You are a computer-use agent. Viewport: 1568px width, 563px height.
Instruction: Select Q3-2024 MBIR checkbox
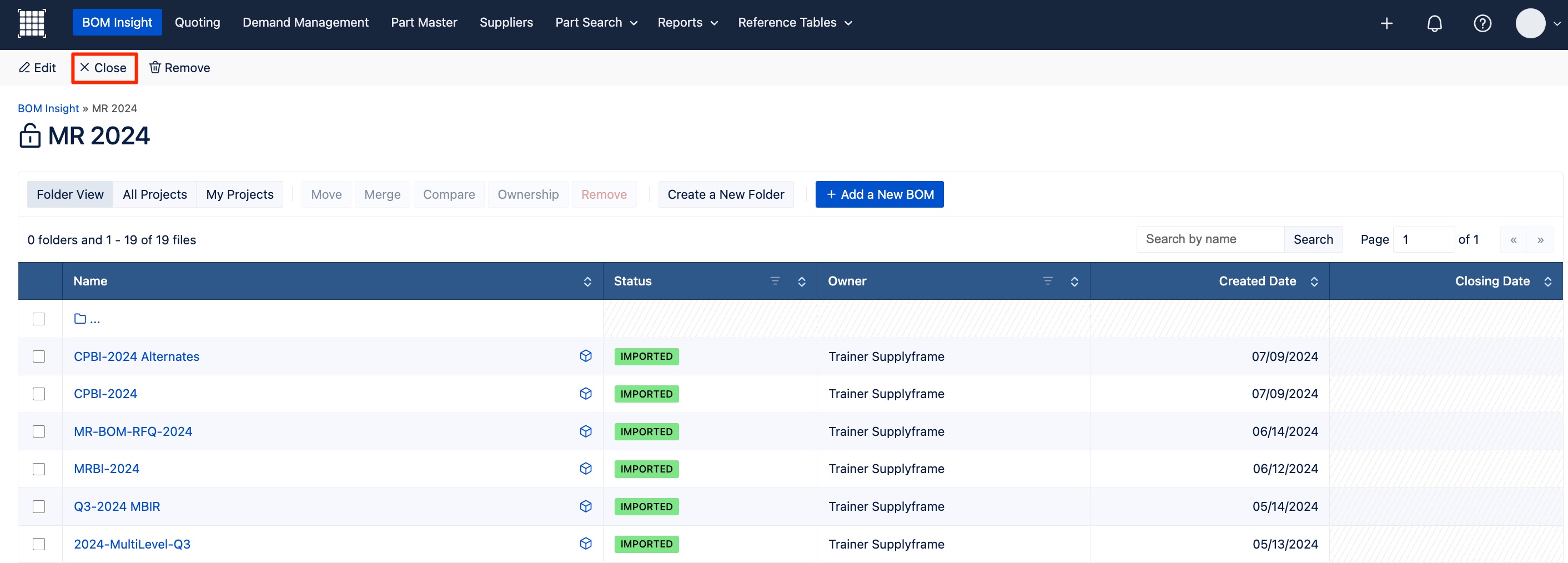coord(39,506)
